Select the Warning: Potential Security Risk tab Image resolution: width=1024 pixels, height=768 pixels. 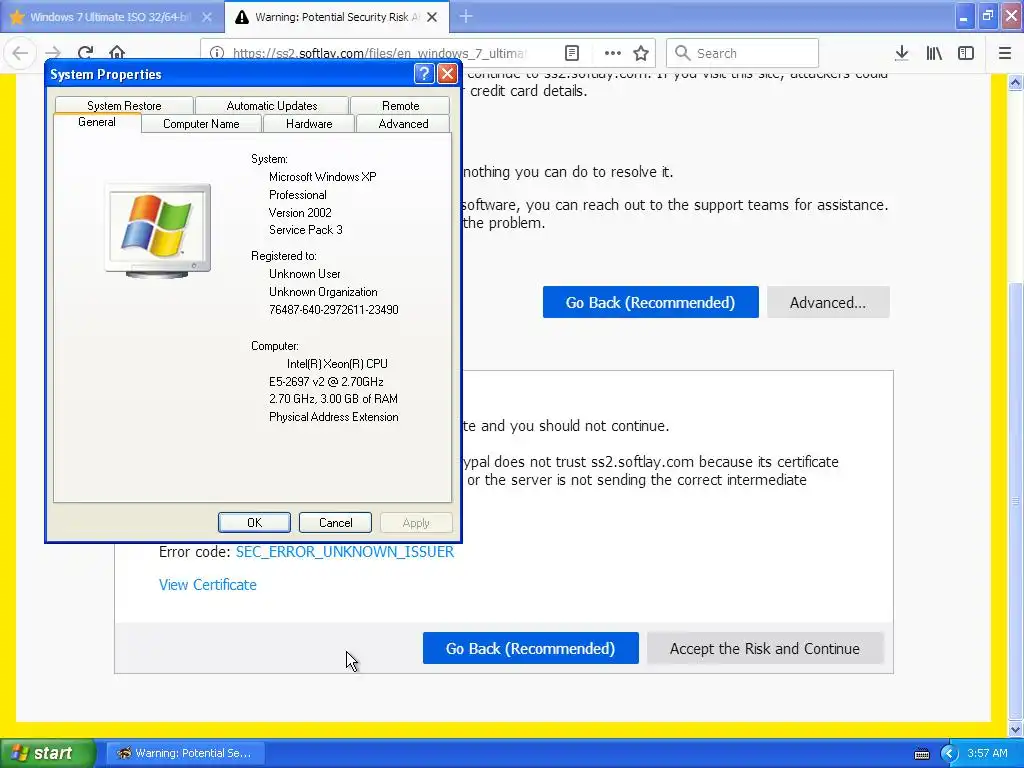336,17
